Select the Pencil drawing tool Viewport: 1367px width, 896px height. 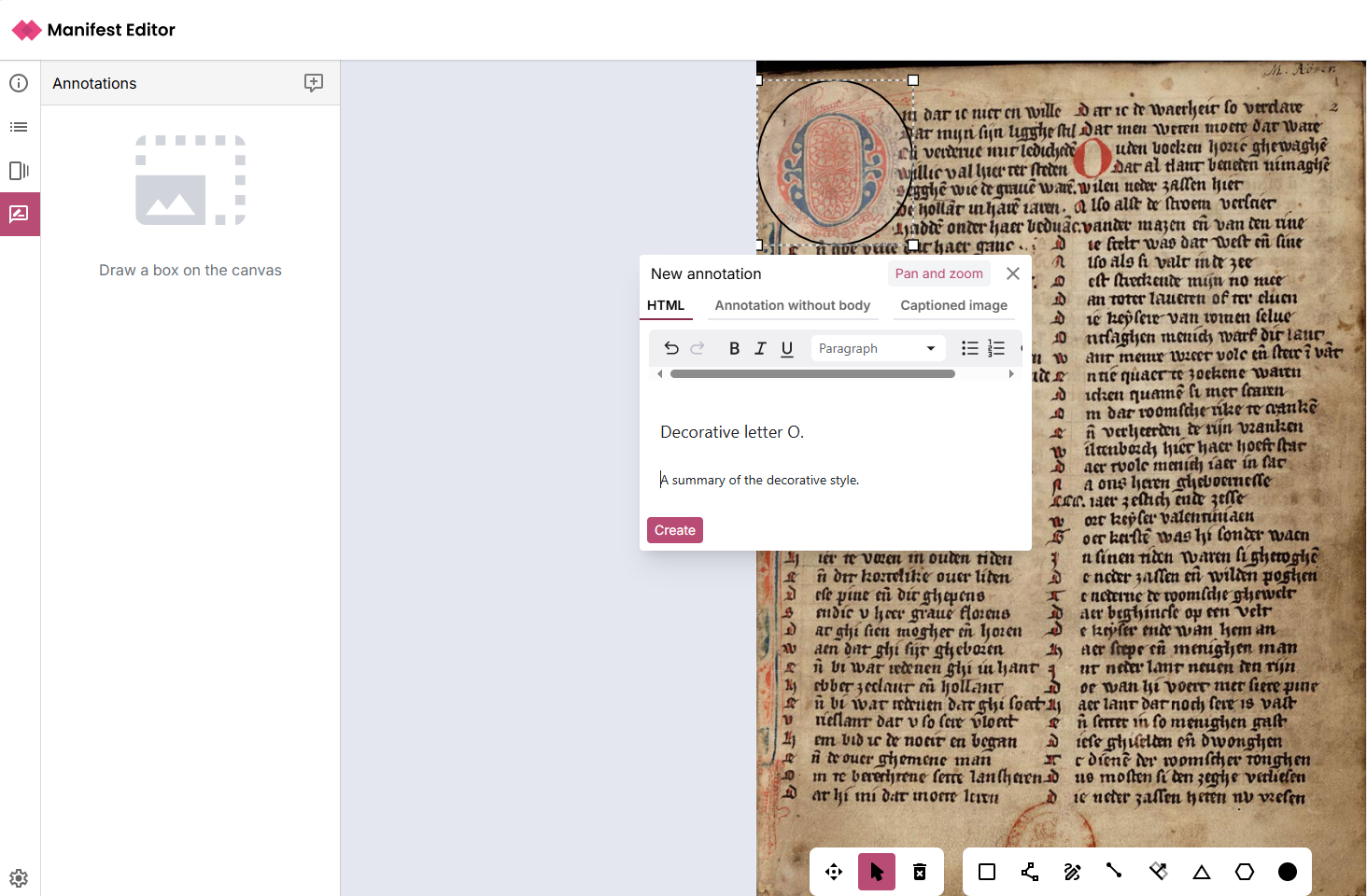[x=1072, y=872]
